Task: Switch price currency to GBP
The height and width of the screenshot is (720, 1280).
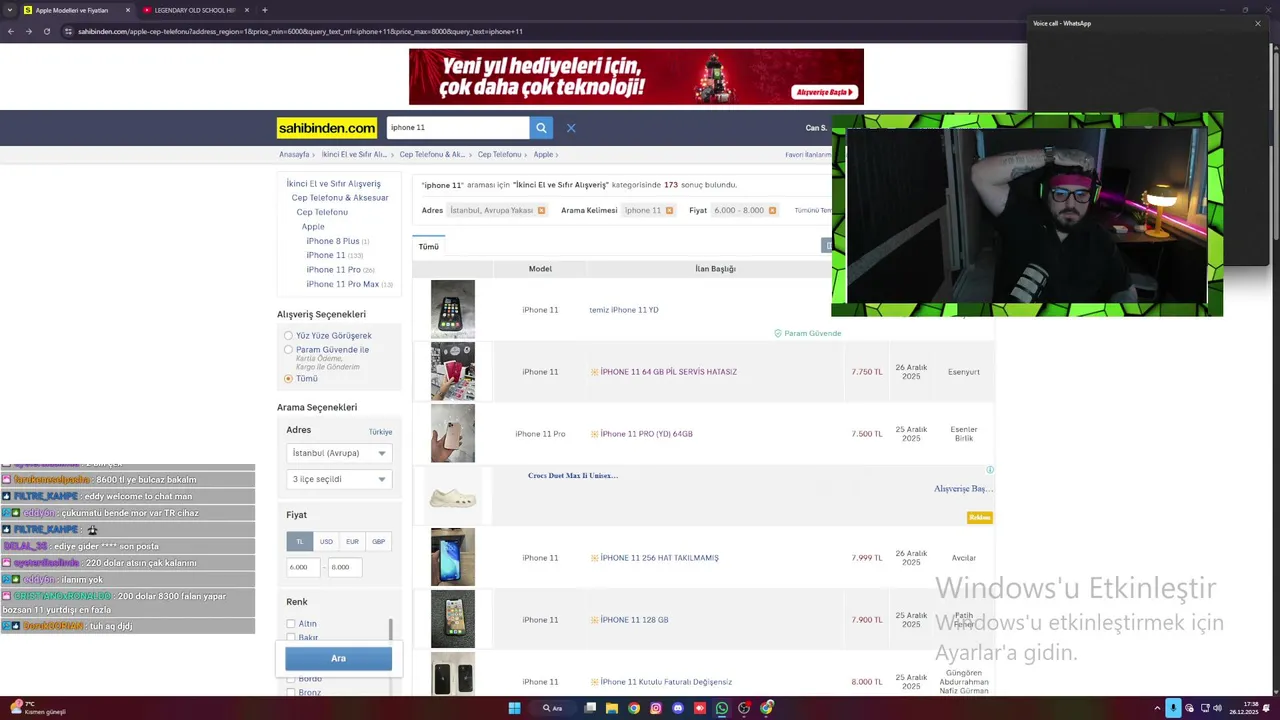Action: point(378,541)
